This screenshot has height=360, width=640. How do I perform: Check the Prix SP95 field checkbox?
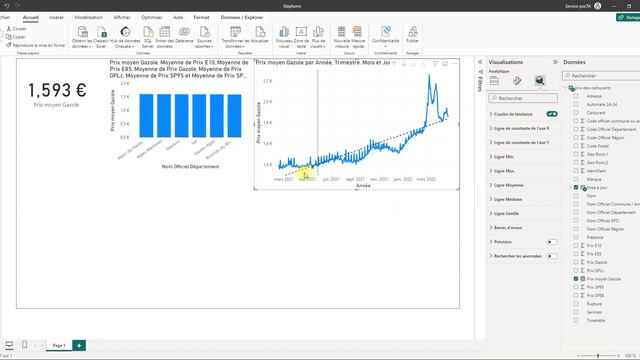(x=576, y=287)
